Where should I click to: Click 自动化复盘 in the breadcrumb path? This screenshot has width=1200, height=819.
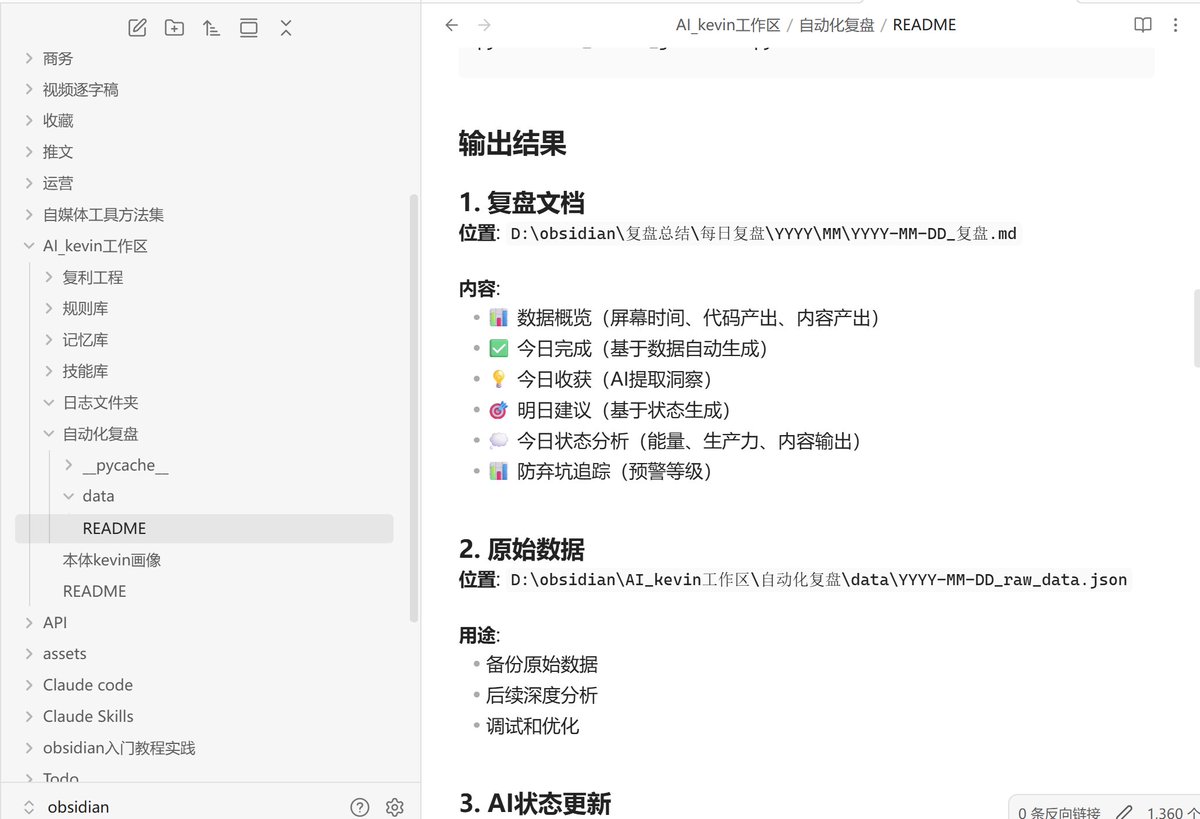tap(835, 25)
